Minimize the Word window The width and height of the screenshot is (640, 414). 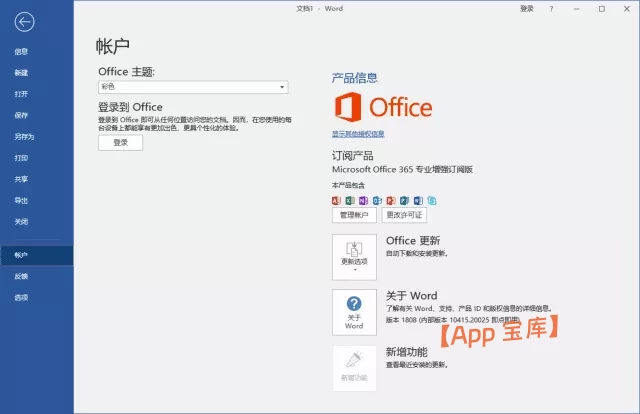pos(576,9)
